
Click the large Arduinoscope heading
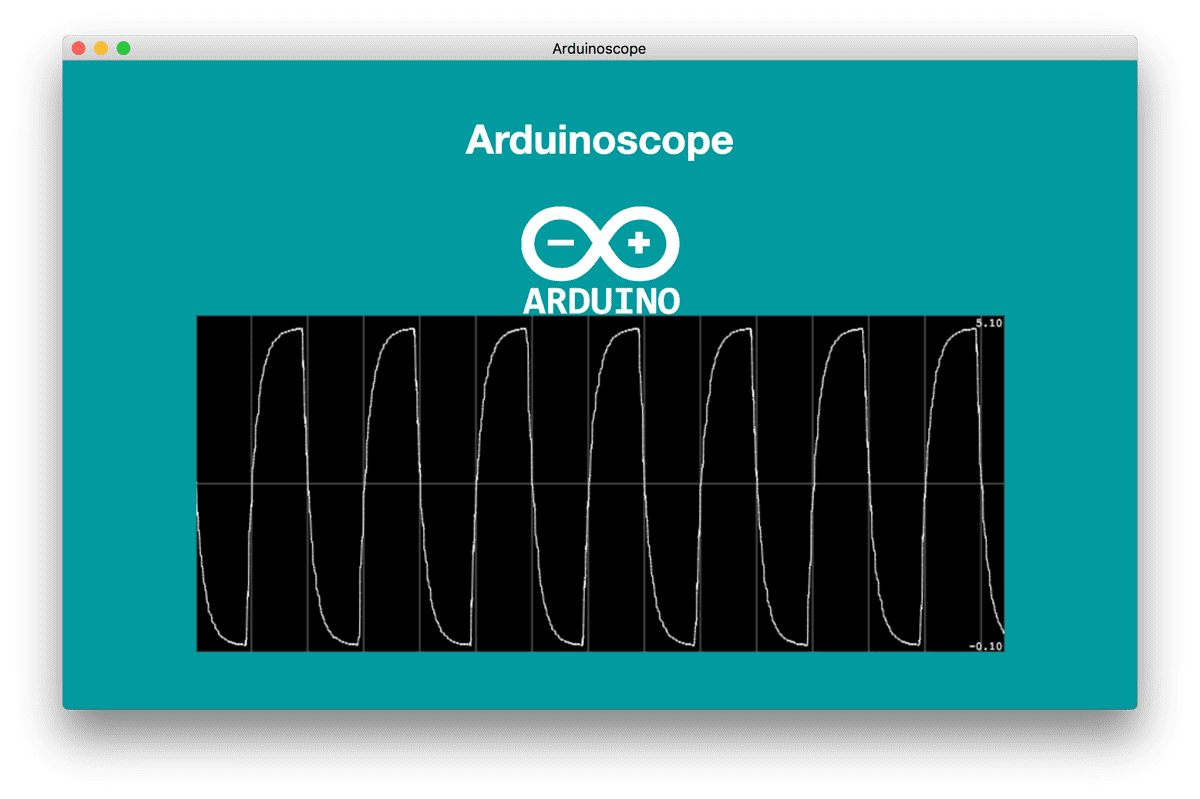click(x=599, y=140)
